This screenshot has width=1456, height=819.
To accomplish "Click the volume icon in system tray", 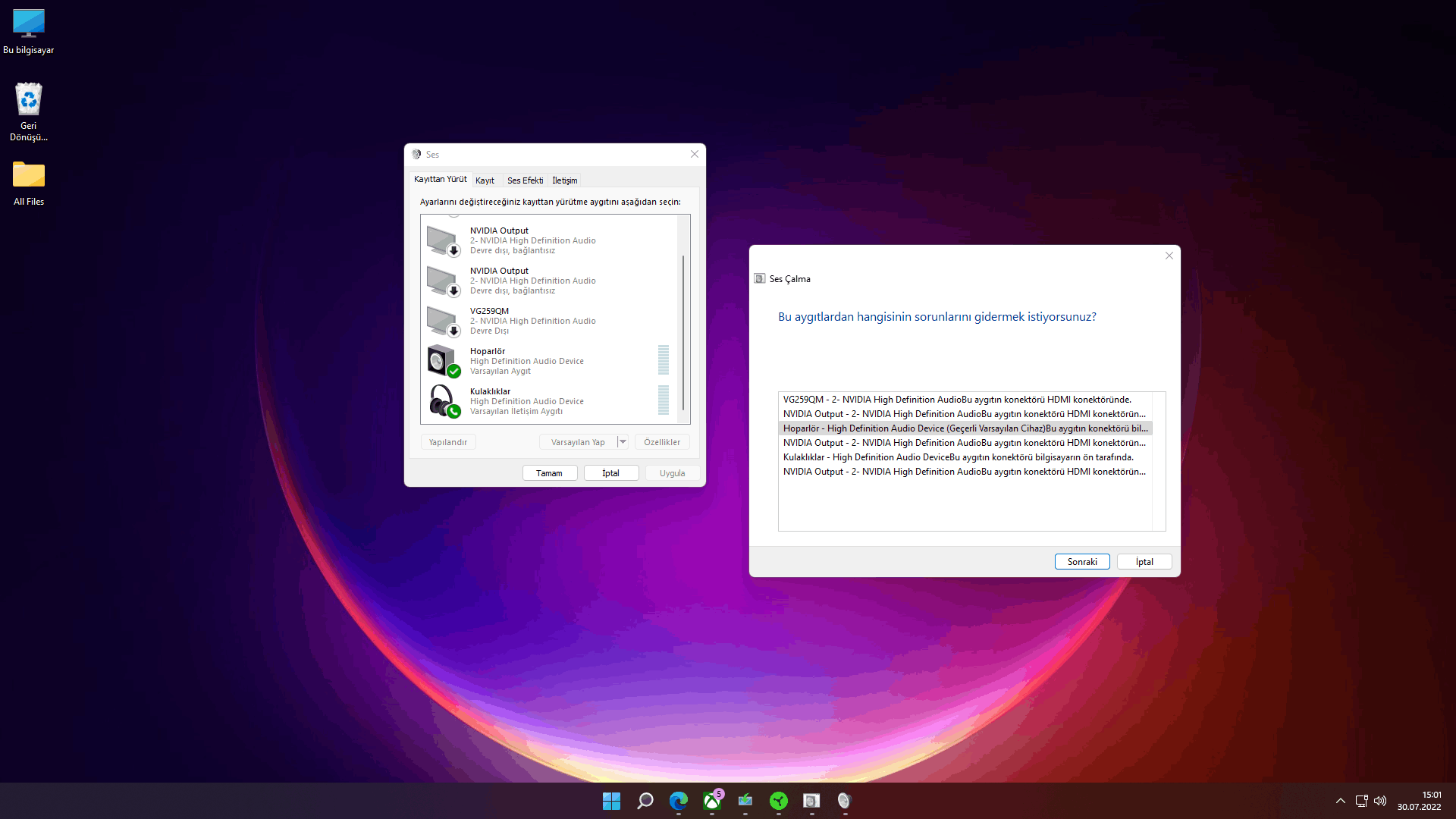I will click(x=1380, y=801).
